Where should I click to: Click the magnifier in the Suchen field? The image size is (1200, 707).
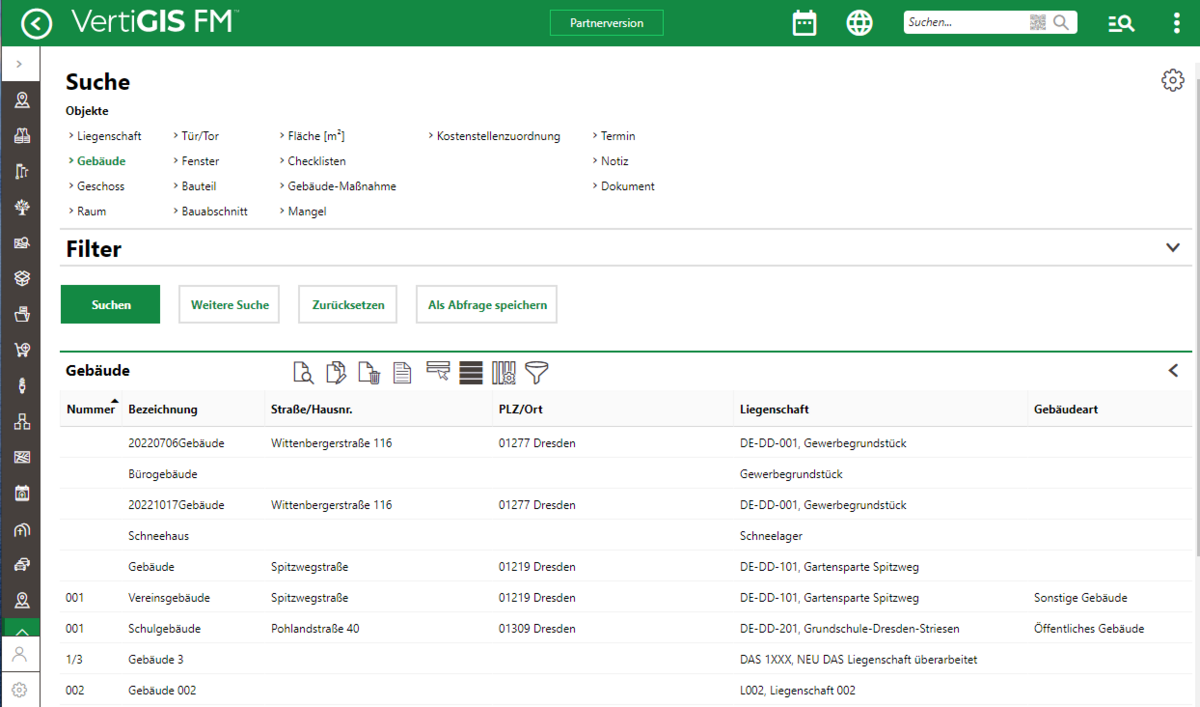pyautogui.click(x=1062, y=22)
